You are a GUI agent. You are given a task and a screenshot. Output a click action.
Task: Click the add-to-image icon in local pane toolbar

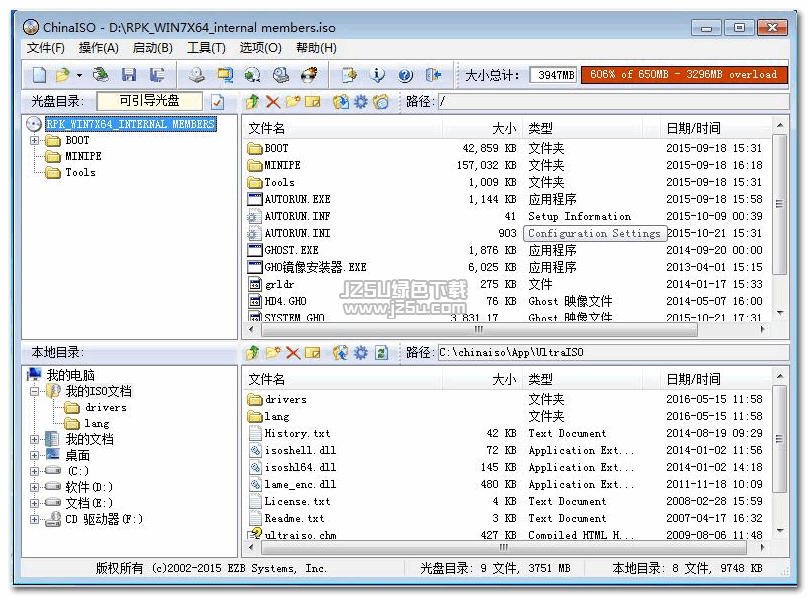(x=340, y=353)
